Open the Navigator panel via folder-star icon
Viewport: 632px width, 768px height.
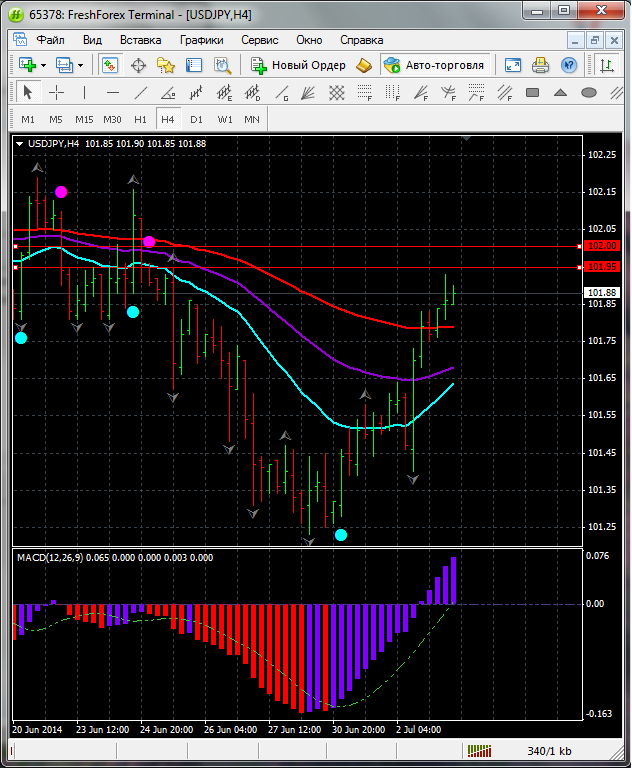click(166, 65)
